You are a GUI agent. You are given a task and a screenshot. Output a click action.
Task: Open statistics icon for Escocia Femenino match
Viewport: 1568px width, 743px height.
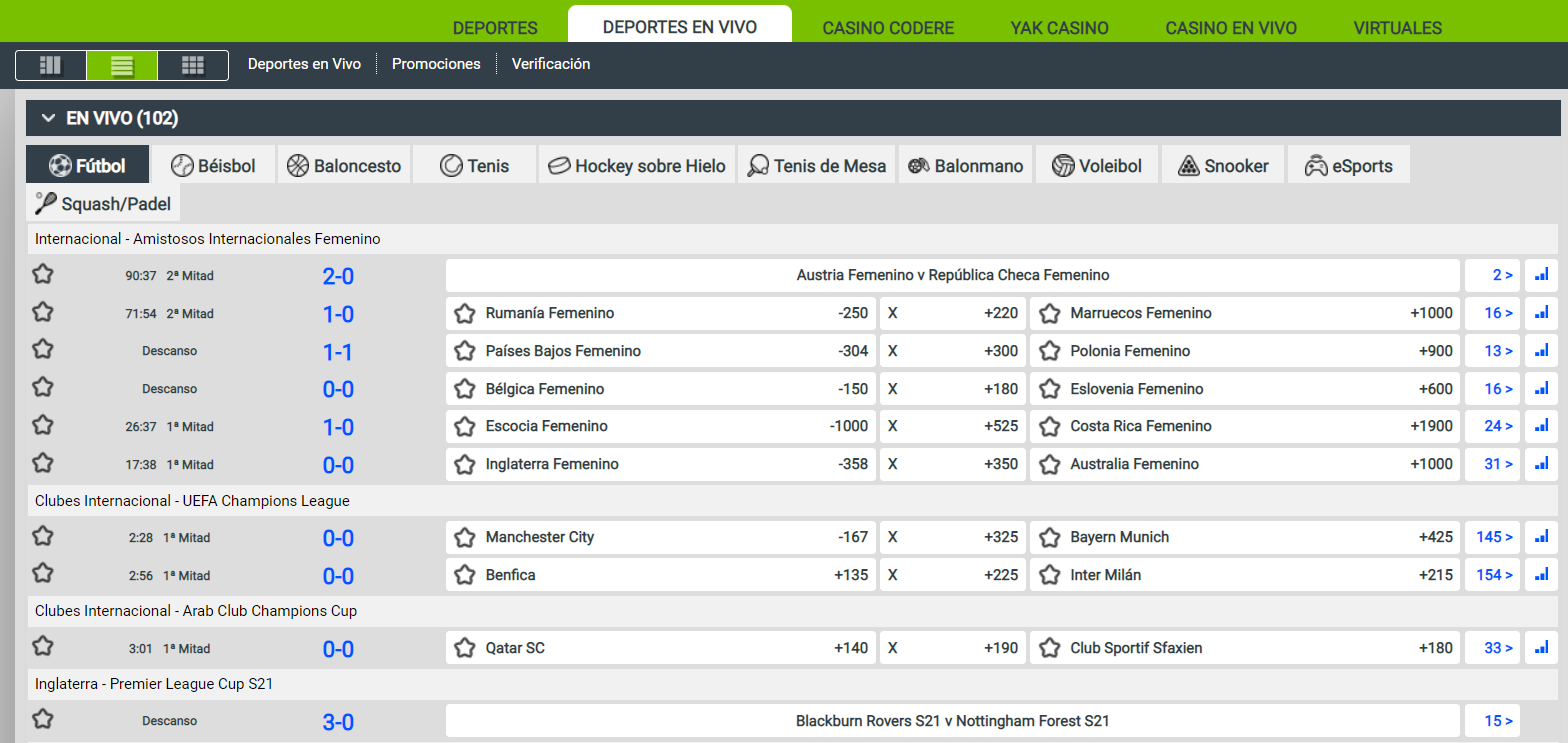[x=1541, y=426]
